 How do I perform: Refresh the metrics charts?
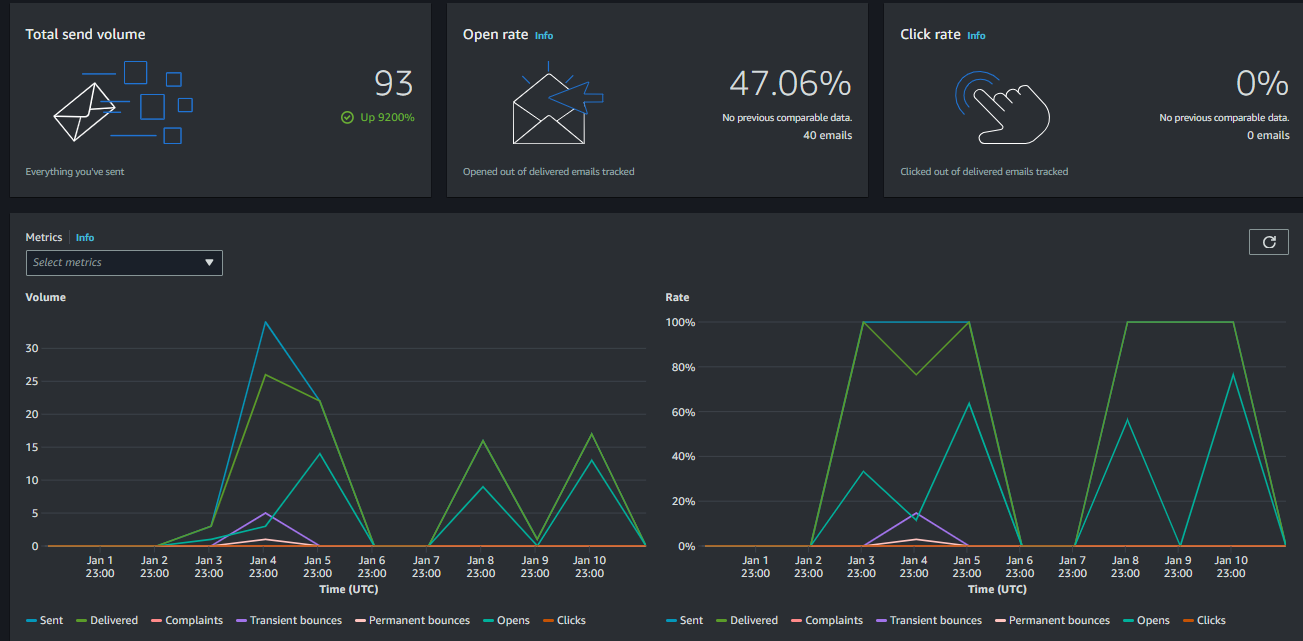1268,242
